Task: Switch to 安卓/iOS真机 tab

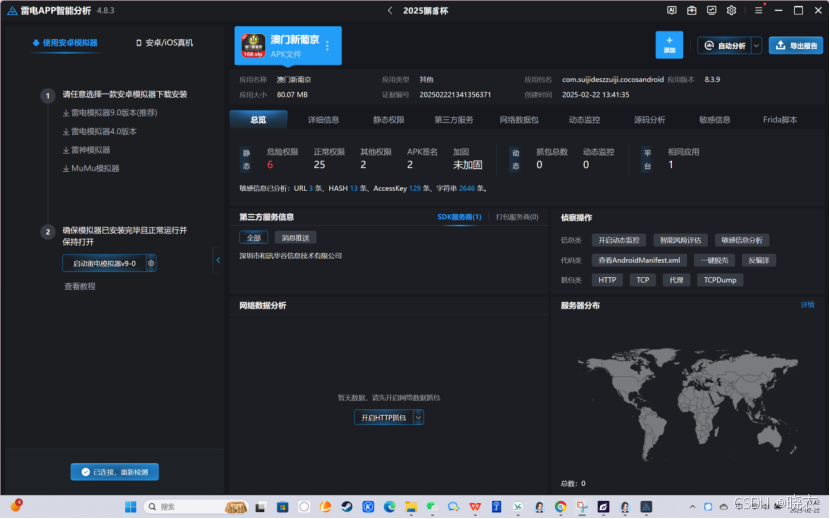Action: [165, 43]
